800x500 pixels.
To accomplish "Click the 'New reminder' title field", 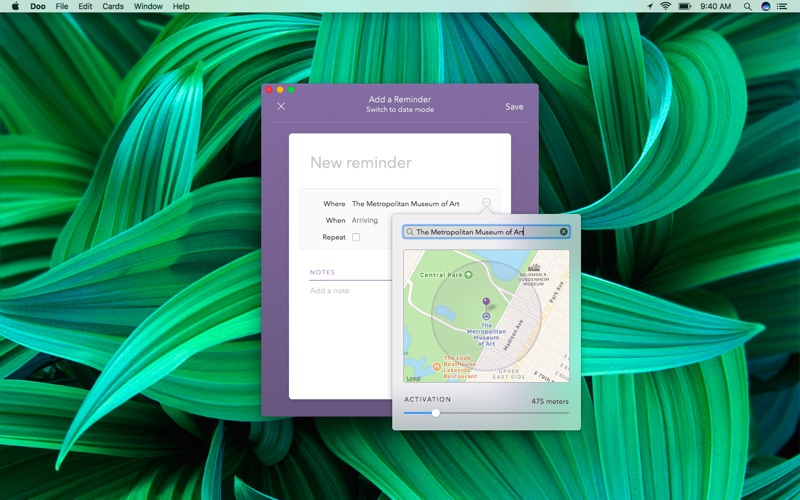I will click(x=360, y=163).
